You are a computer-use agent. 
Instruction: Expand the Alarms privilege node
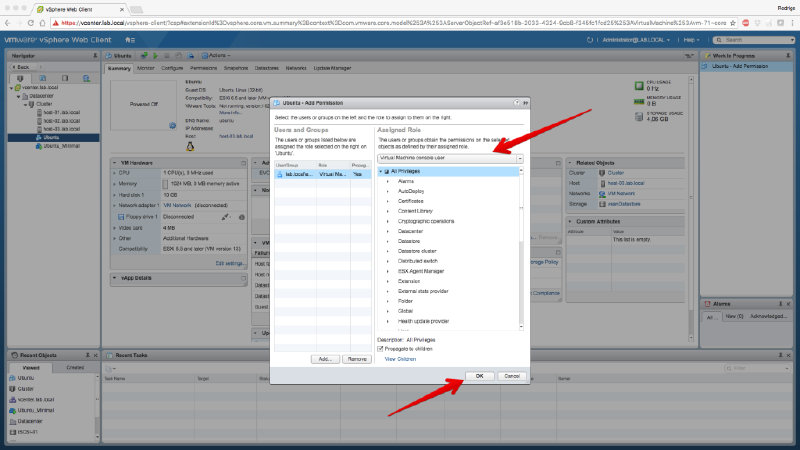pos(388,181)
